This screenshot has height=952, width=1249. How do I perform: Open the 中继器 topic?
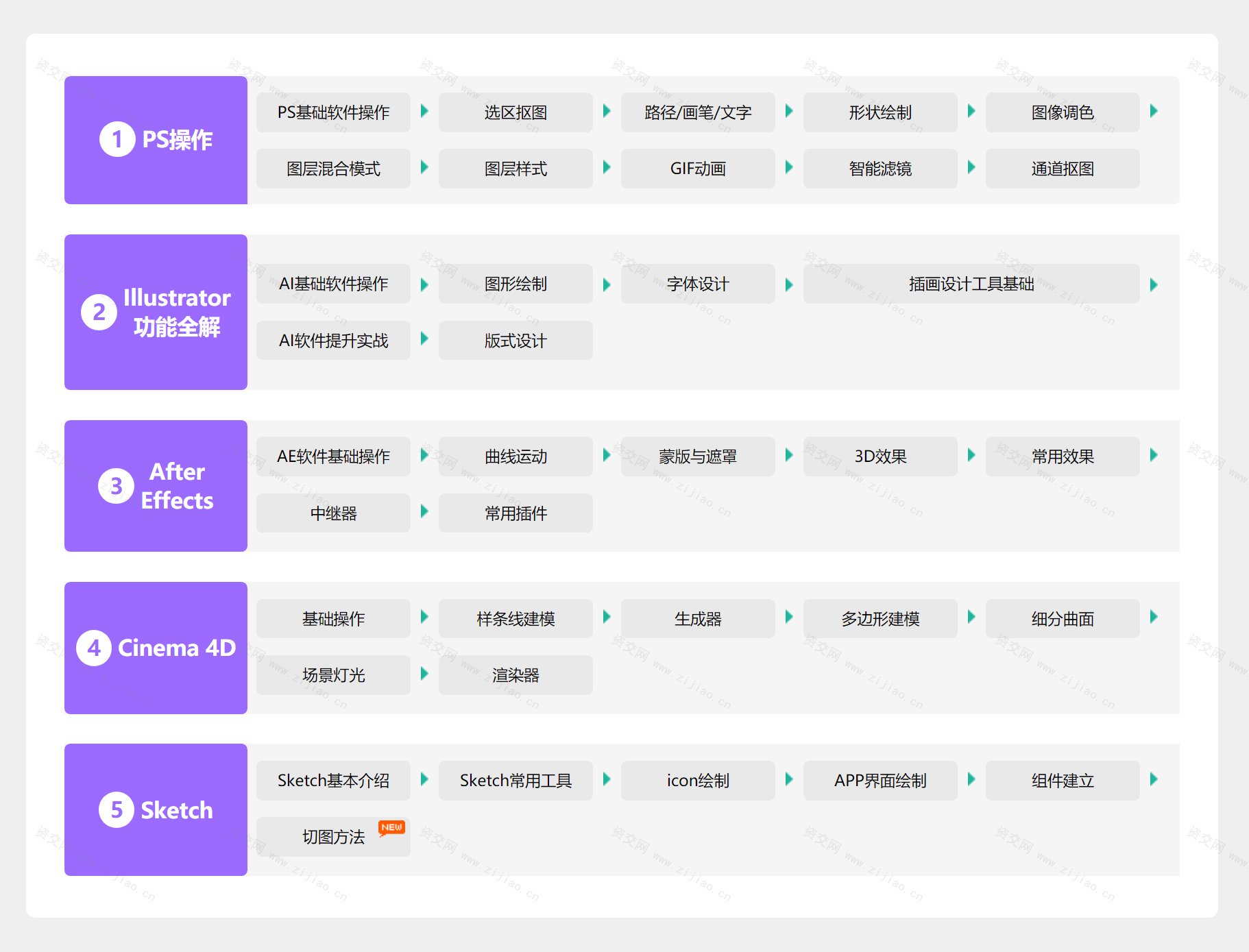(333, 513)
